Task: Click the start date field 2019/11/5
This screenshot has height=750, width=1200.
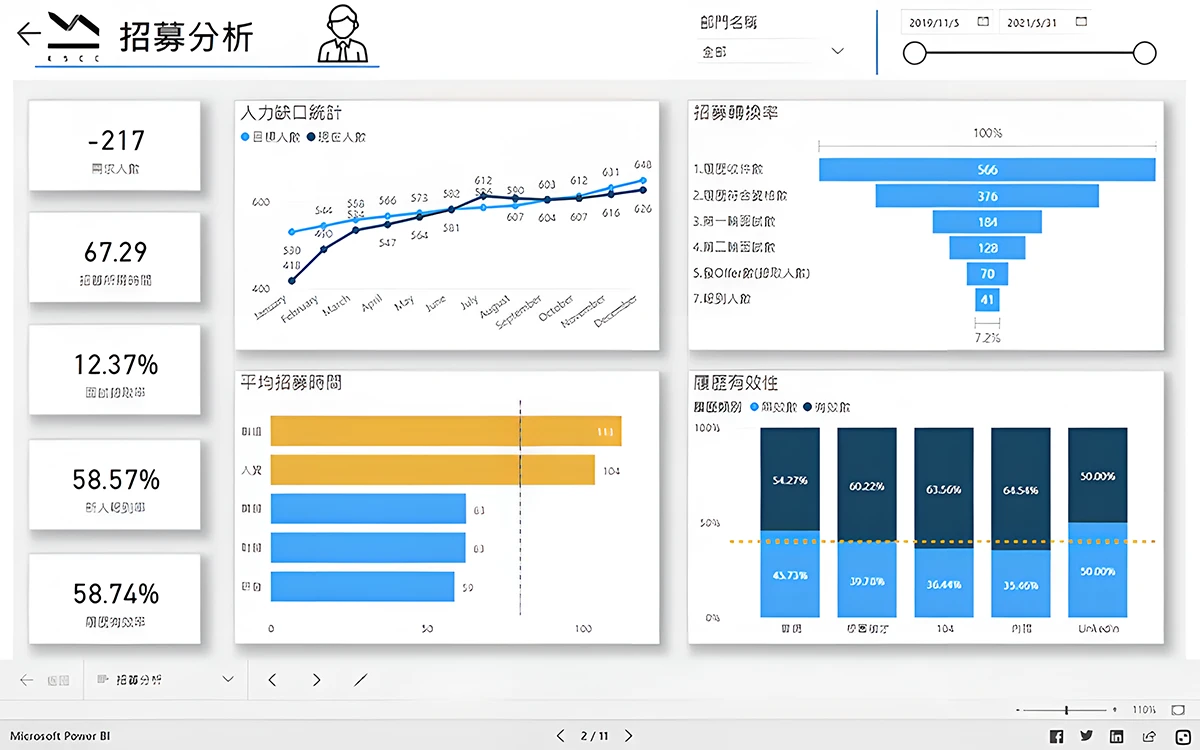Action: click(x=935, y=21)
